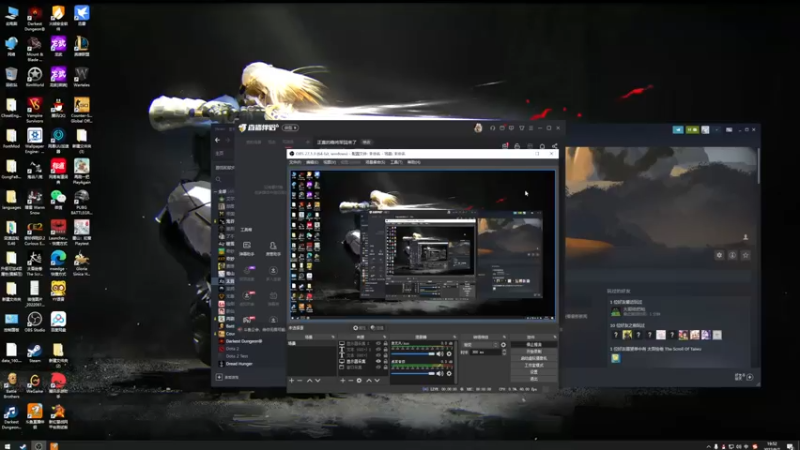
Task: Toggle visibility of second source row
Action: pos(378,349)
